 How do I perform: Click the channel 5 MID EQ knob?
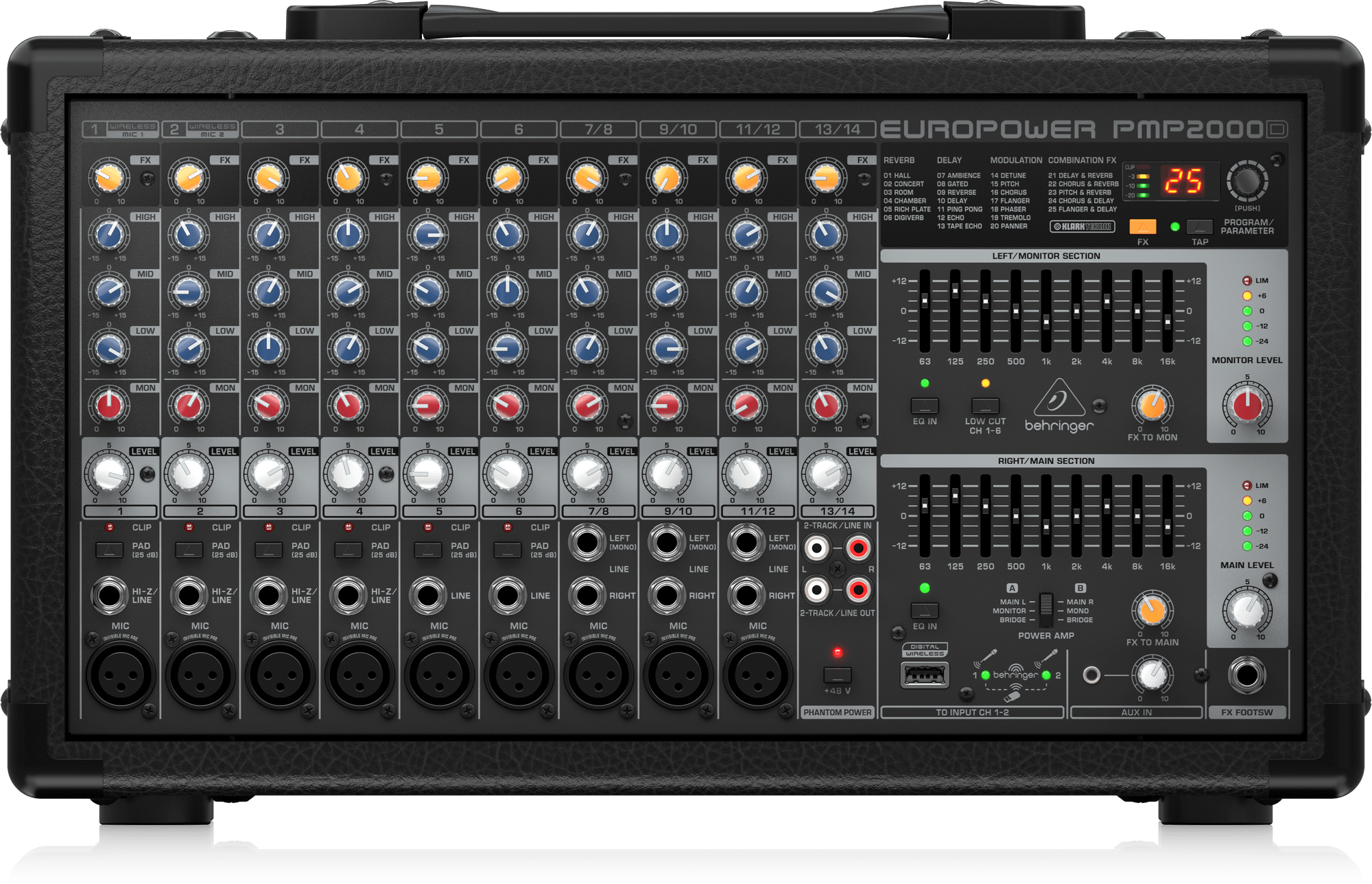click(x=427, y=292)
